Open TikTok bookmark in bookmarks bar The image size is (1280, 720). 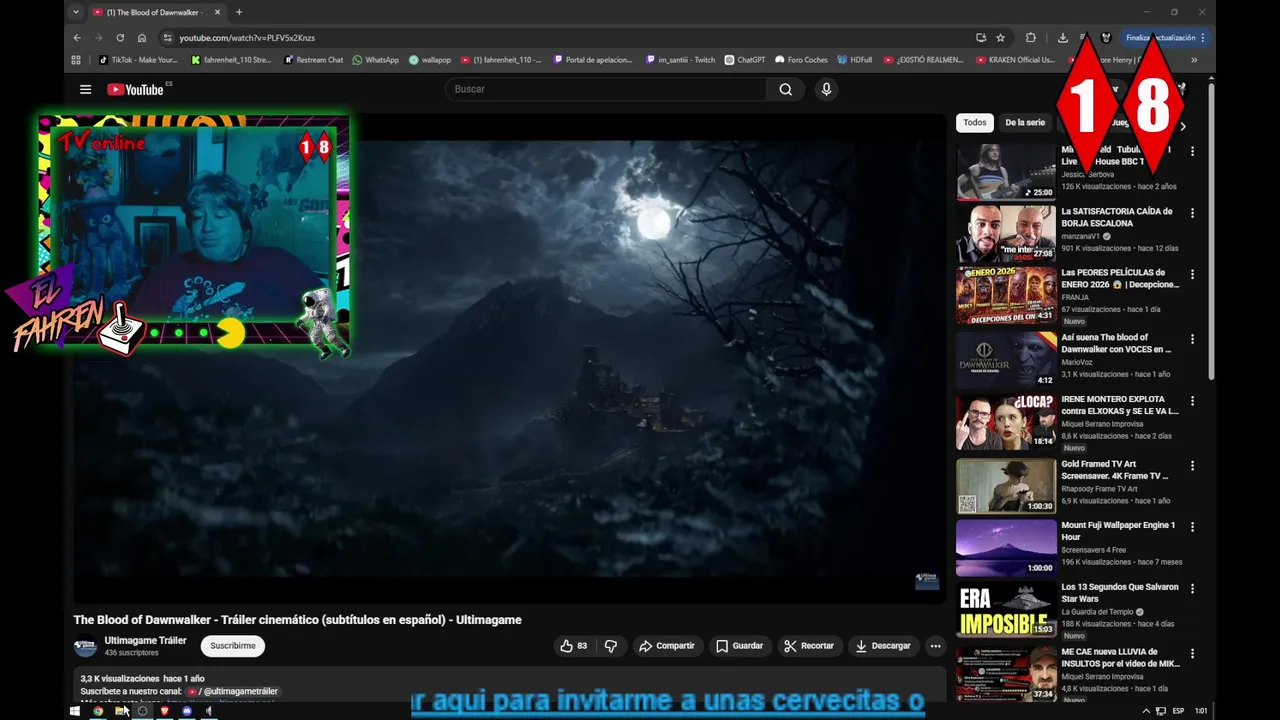click(x=138, y=60)
